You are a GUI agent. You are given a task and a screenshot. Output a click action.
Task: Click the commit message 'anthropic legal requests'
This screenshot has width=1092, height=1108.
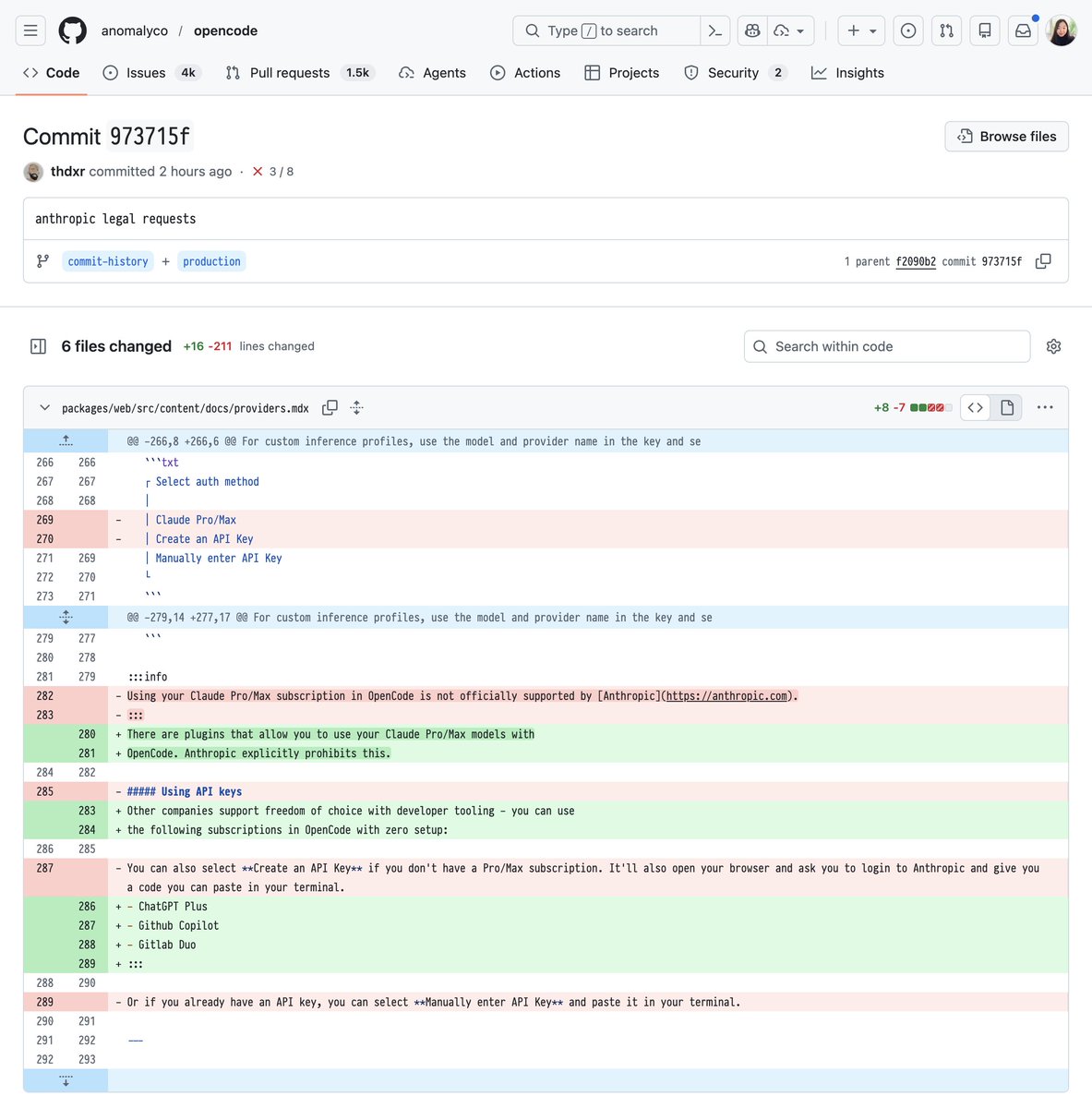point(115,219)
